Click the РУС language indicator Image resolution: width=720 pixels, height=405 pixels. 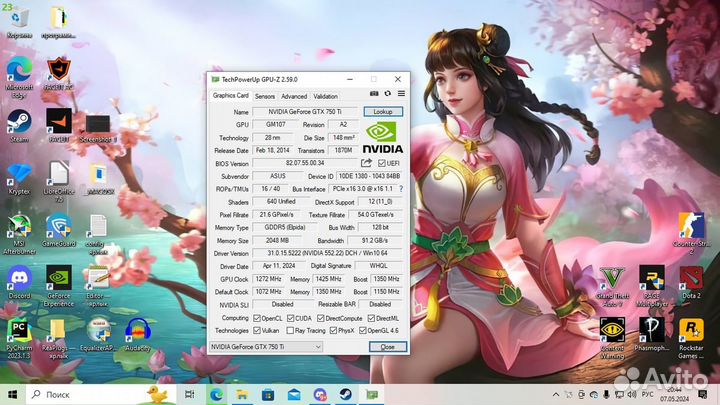(x=647, y=394)
